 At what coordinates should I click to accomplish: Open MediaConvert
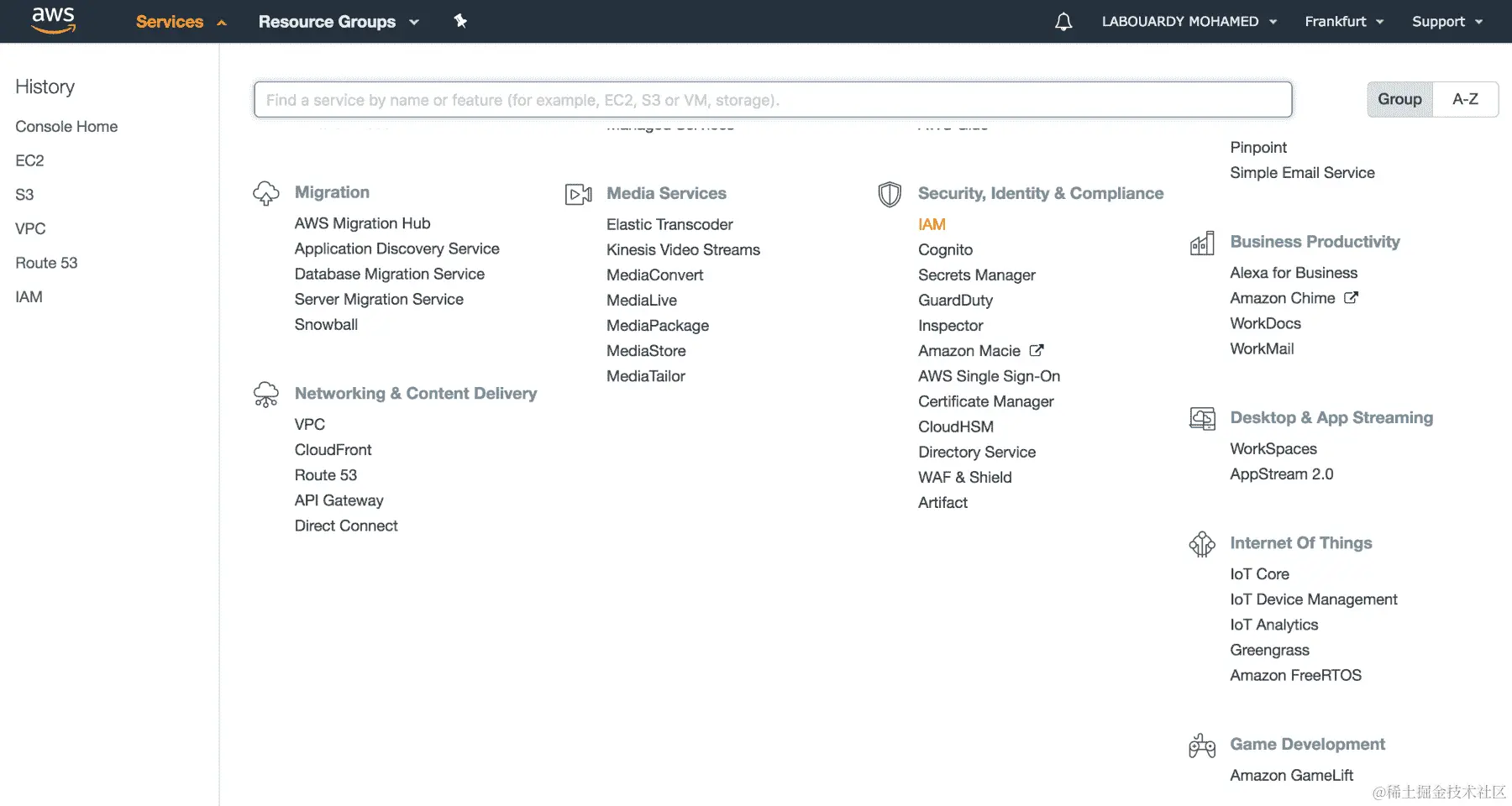pyautogui.click(x=654, y=275)
